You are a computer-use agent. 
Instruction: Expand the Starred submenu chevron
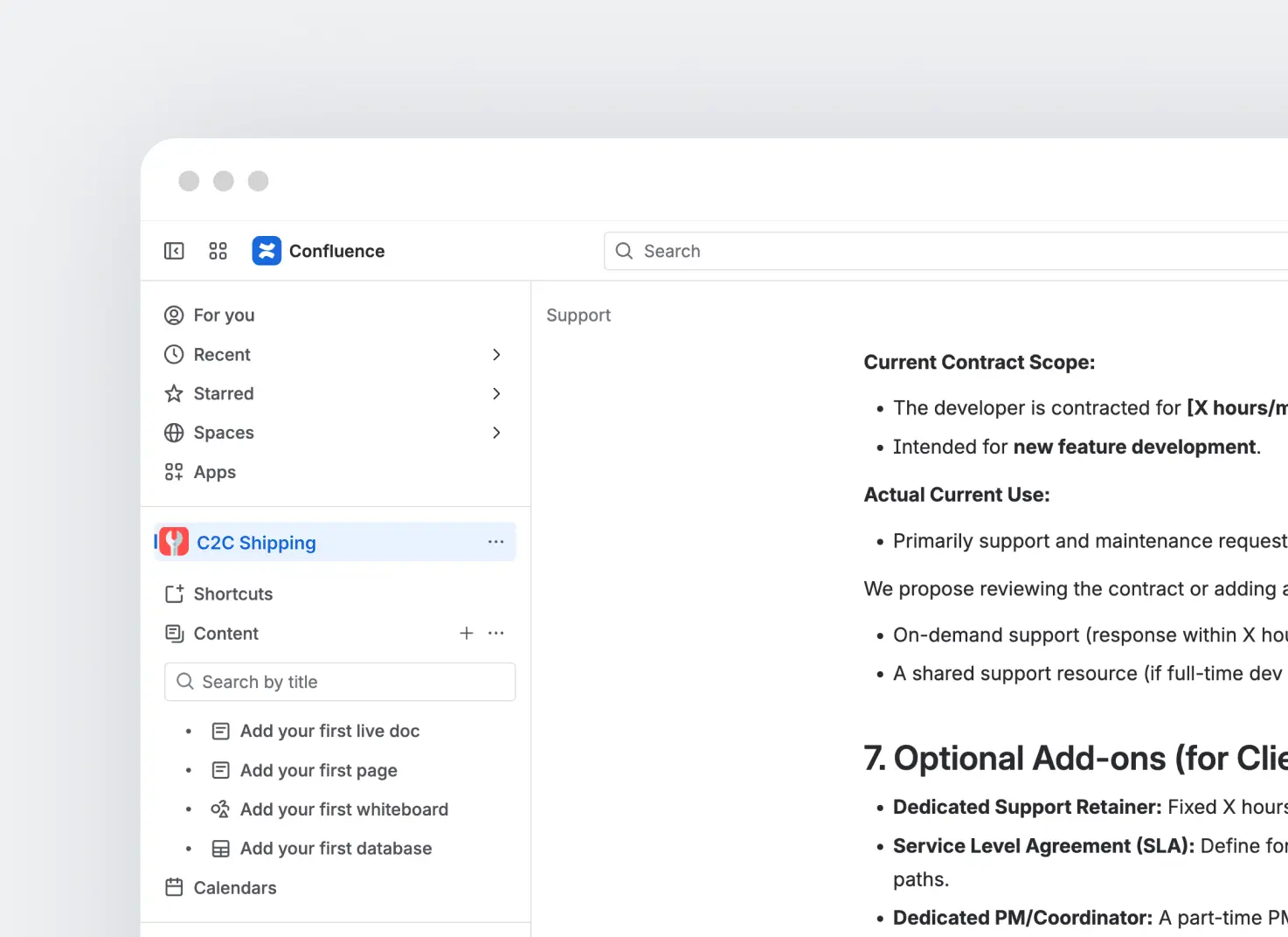[x=495, y=393]
